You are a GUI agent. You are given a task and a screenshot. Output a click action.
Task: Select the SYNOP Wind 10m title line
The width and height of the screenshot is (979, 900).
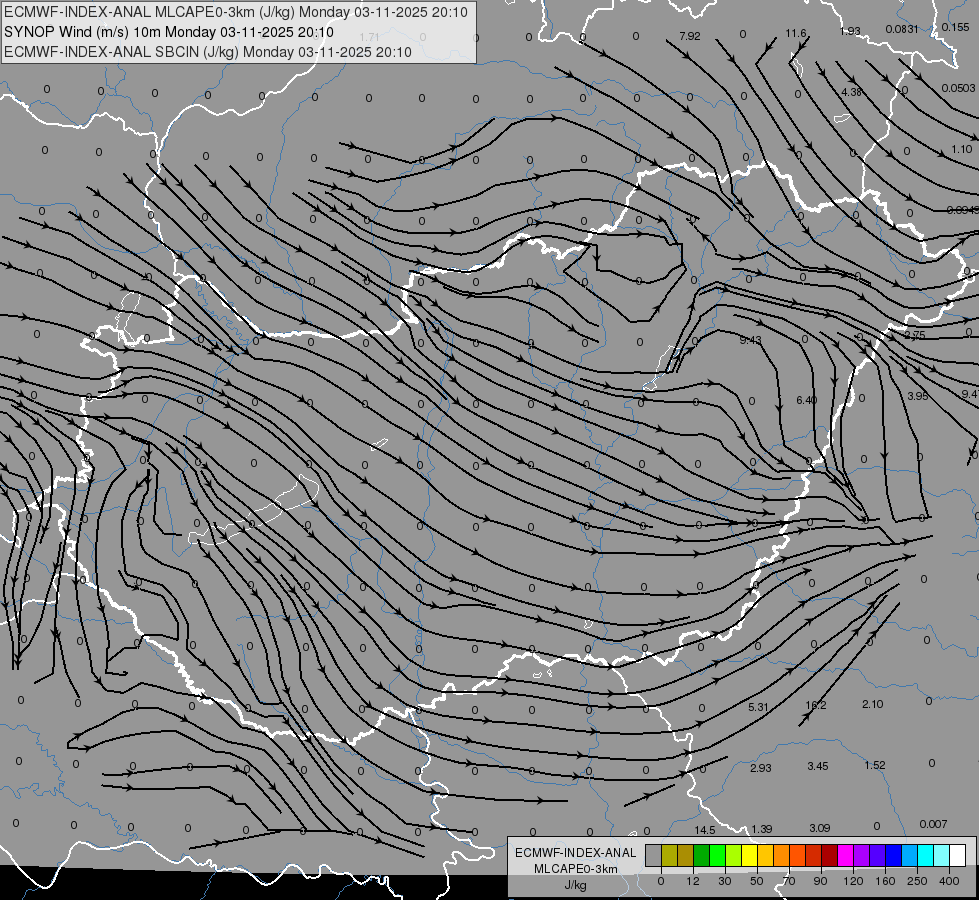click(169, 32)
